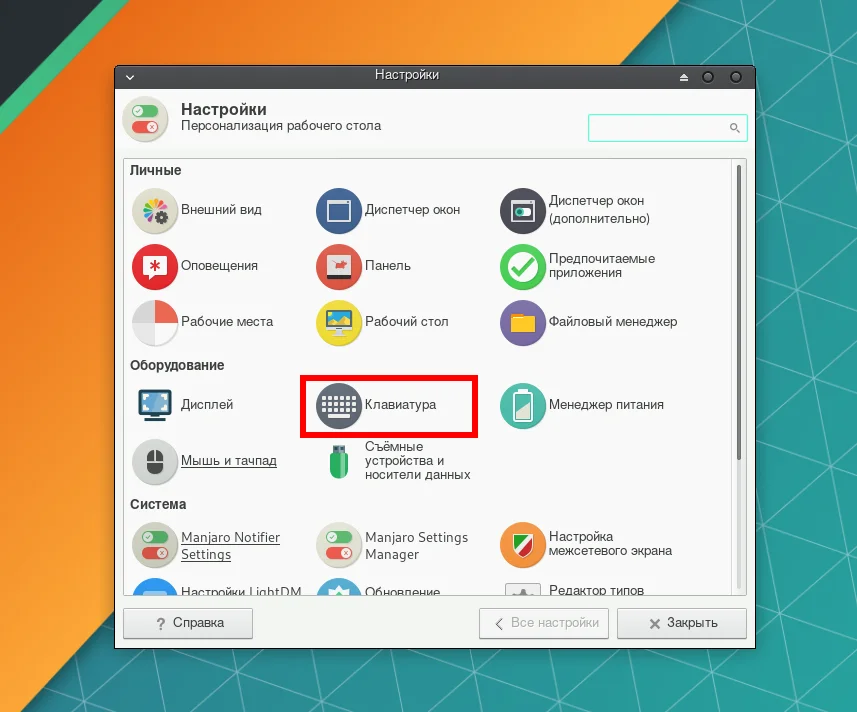Open the Менеджер питания battery icon

(x=523, y=405)
